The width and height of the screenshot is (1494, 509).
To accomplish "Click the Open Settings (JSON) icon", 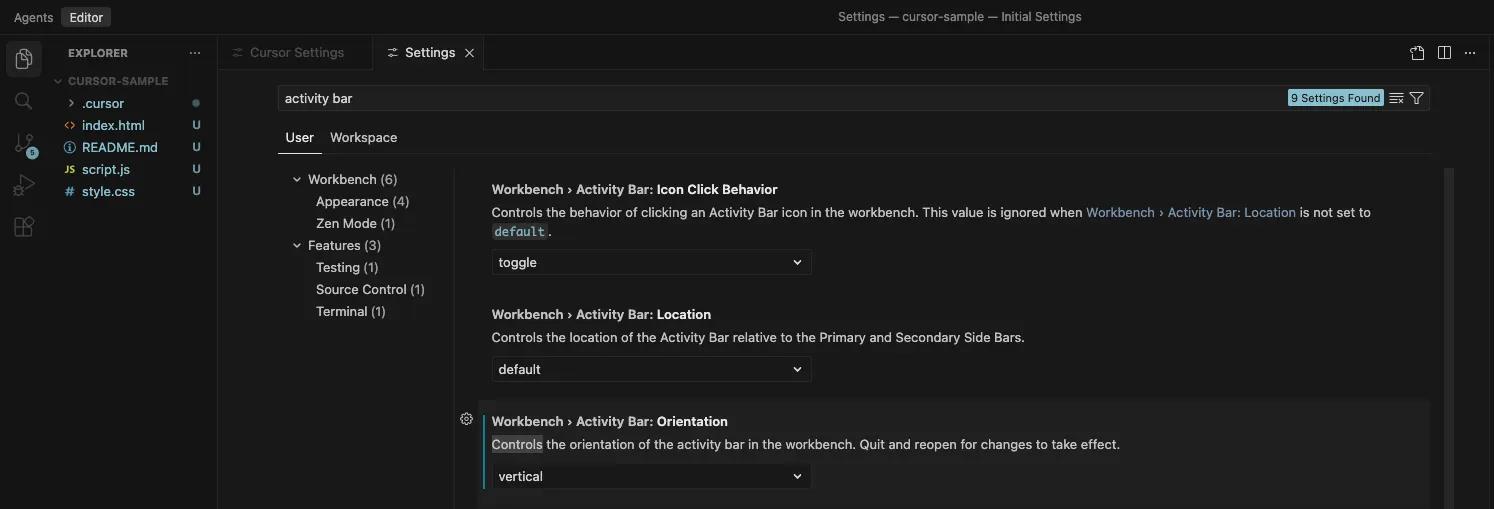I will 1417,53.
